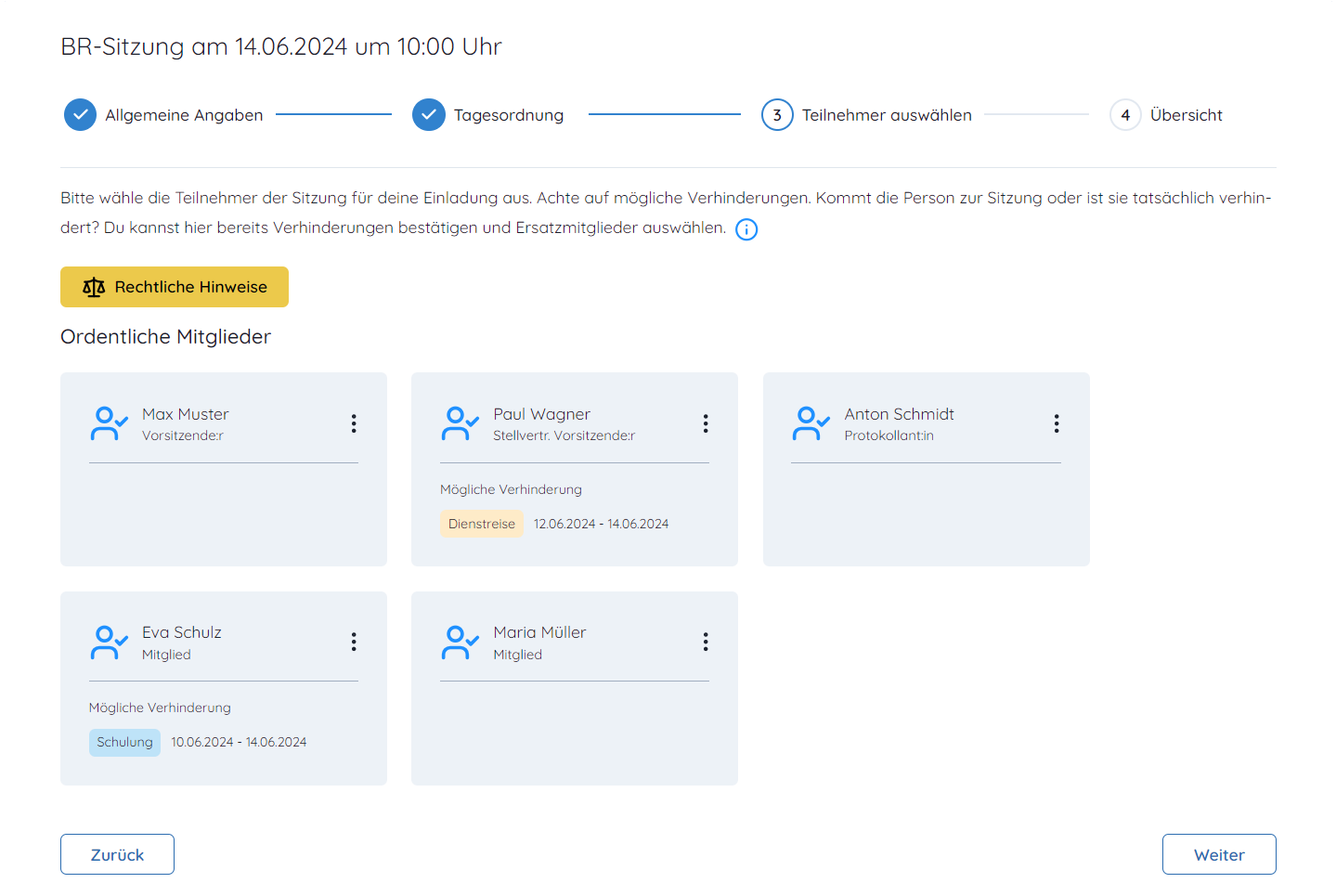Viewport: 1336px width, 896px height.
Task: Click Maria Müller's participant check icon
Action: pos(460,642)
